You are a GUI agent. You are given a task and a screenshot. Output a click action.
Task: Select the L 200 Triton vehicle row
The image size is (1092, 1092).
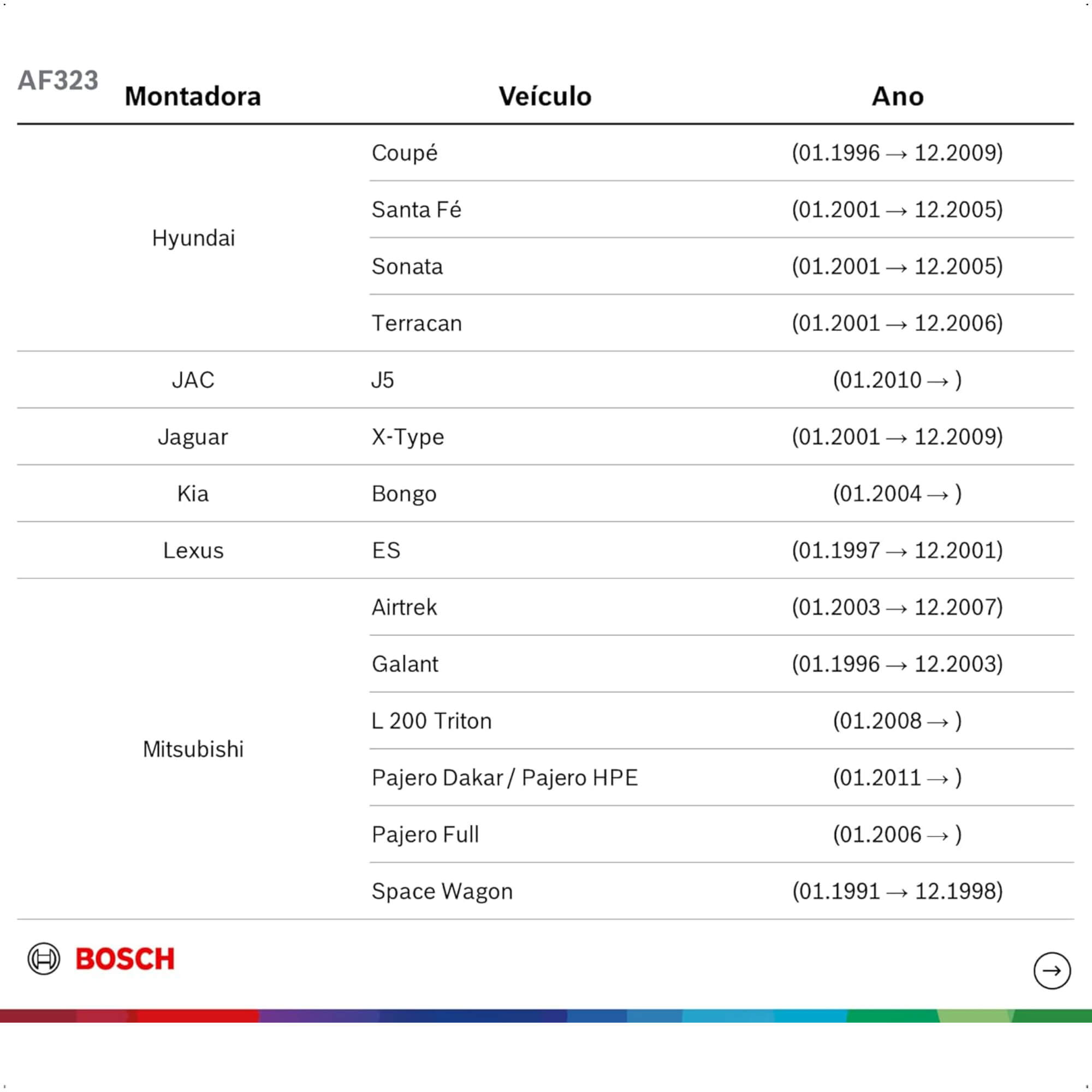click(x=721, y=721)
